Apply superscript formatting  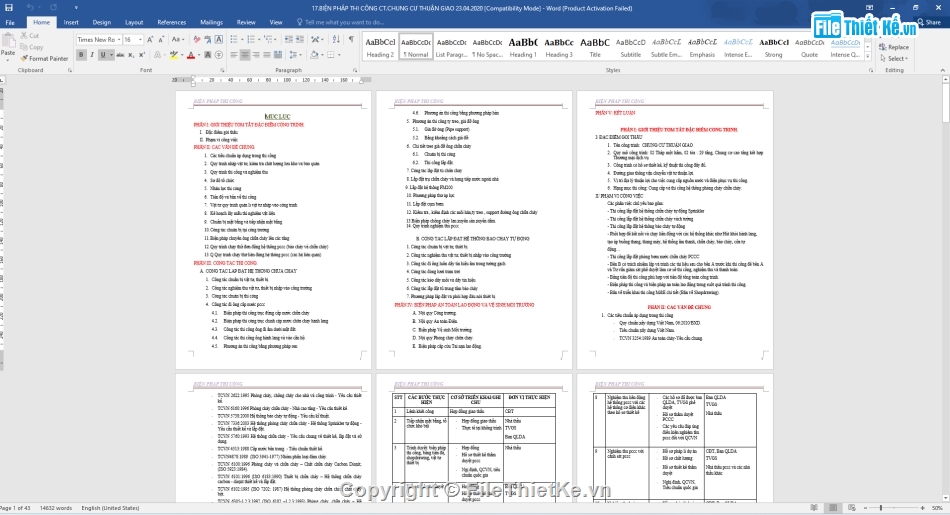(142, 55)
